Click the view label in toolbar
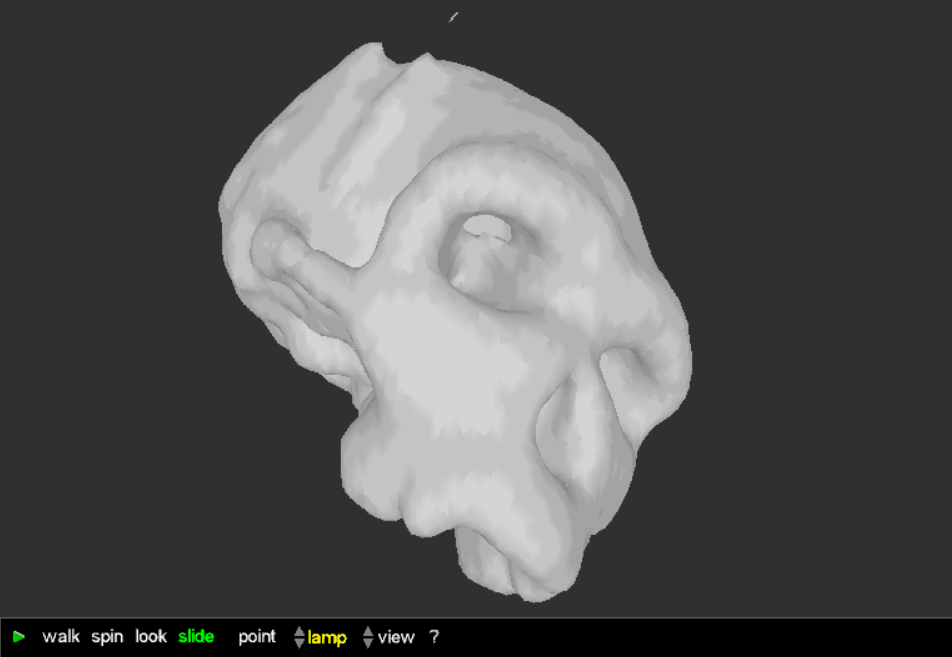 396,637
